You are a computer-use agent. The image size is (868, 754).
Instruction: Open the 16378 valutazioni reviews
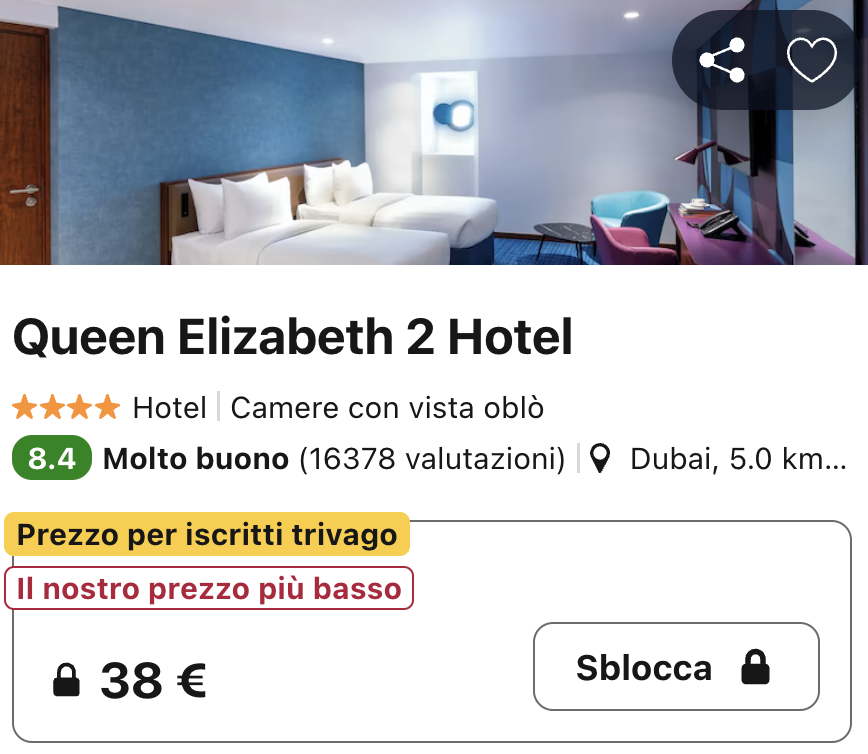pyautogui.click(x=432, y=459)
